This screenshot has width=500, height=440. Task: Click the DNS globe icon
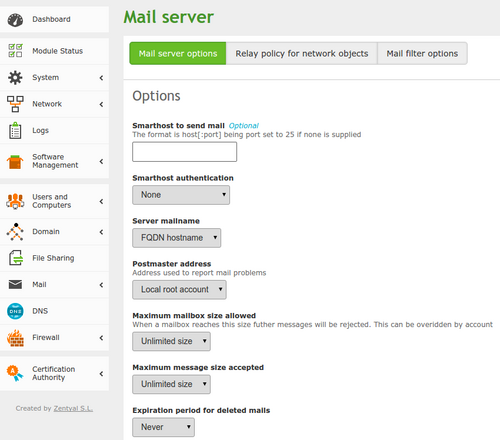click(x=15, y=311)
